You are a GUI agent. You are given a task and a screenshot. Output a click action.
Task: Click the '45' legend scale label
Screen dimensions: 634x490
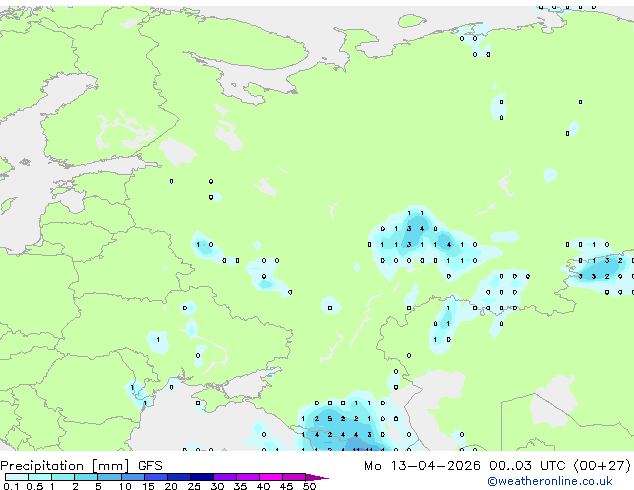[286, 486]
